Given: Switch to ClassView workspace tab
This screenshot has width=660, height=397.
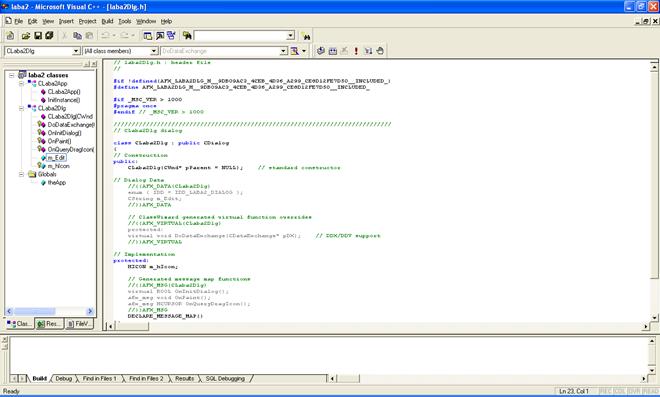Looking at the screenshot, I should [19, 324].
